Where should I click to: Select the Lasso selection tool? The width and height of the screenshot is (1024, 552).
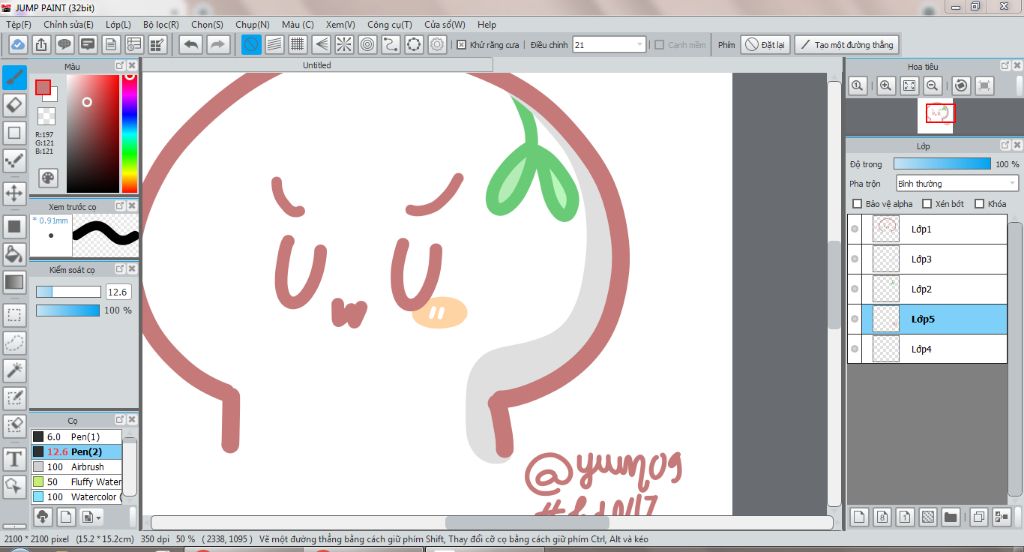14,343
